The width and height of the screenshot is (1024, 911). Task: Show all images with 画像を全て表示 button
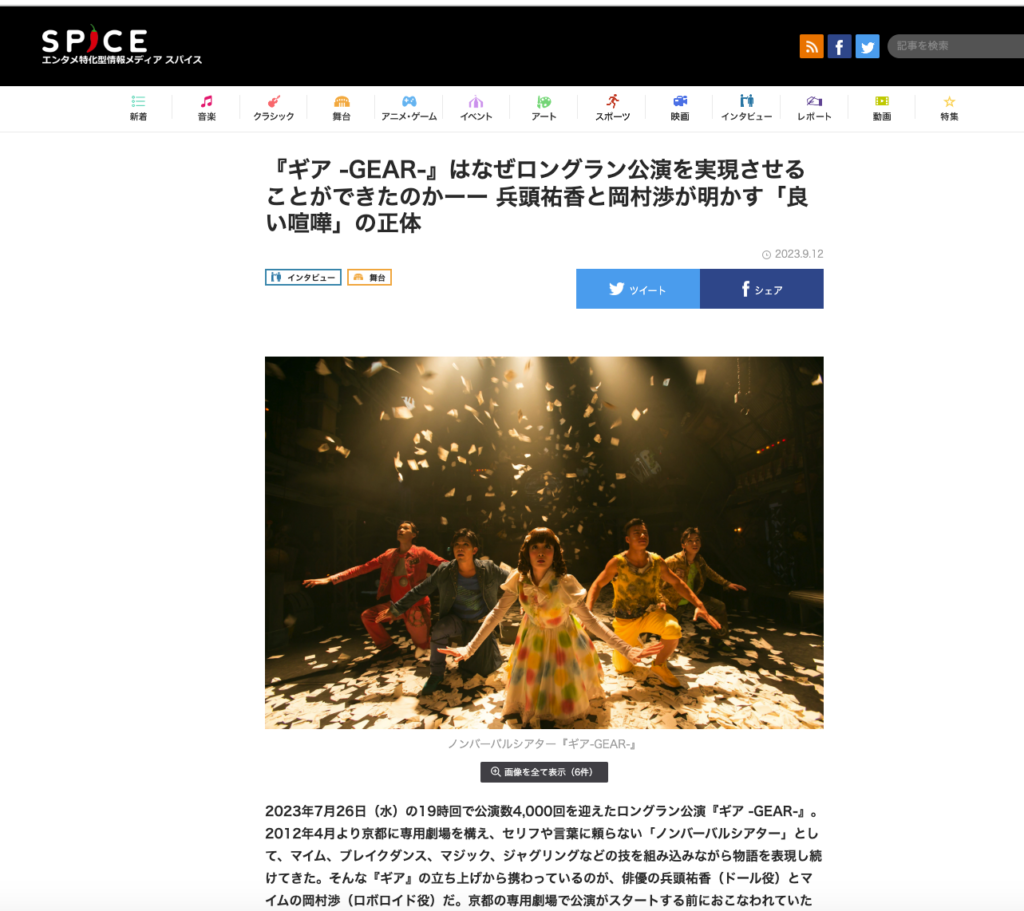point(544,772)
